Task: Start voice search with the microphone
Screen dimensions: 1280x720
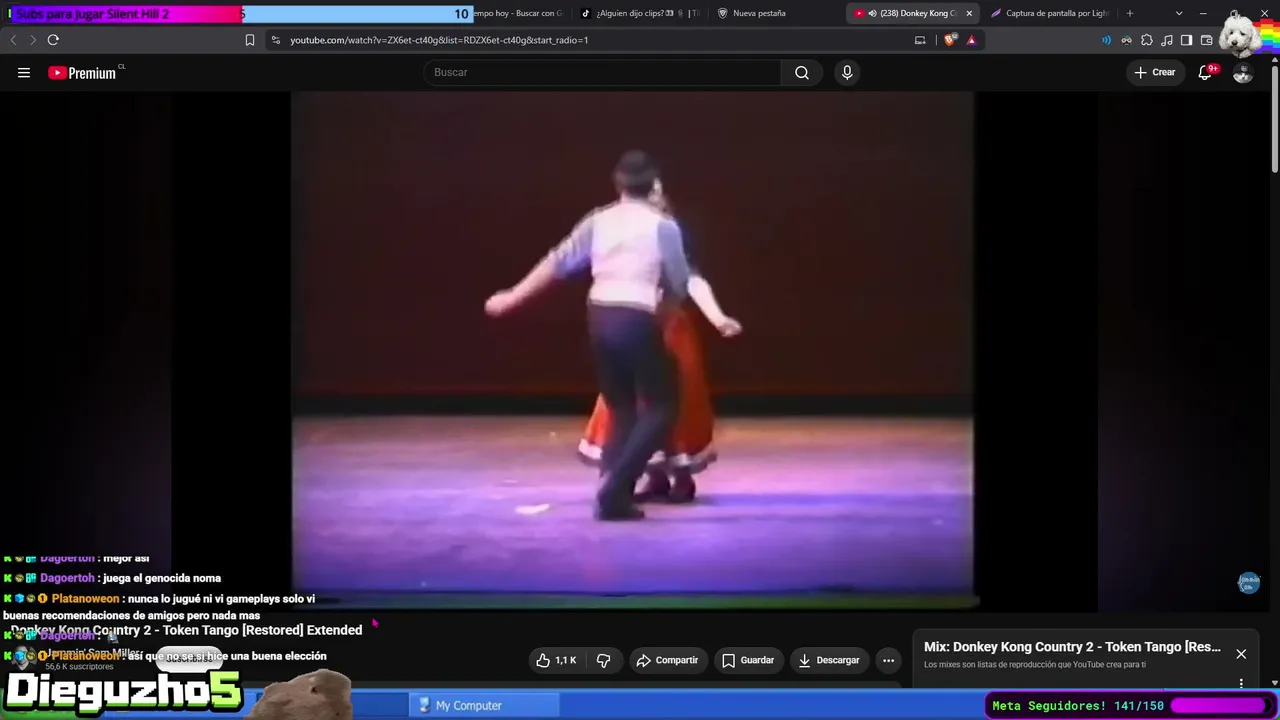Action: 847,72
